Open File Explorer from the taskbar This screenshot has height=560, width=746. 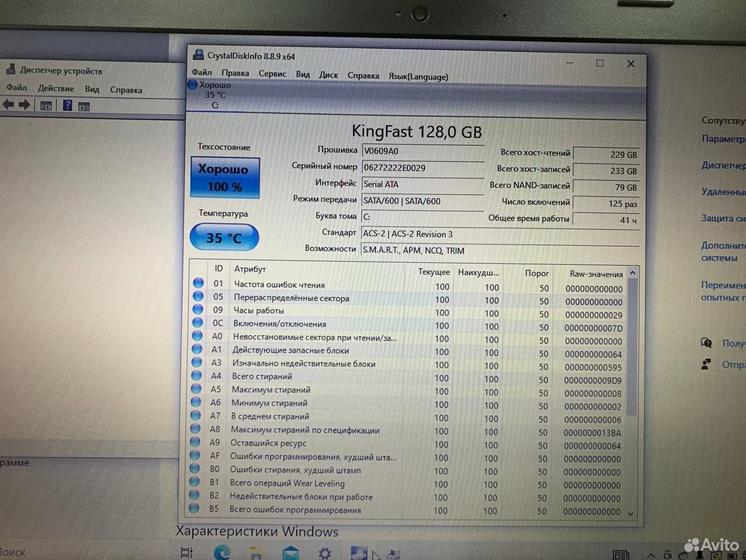point(256,553)
